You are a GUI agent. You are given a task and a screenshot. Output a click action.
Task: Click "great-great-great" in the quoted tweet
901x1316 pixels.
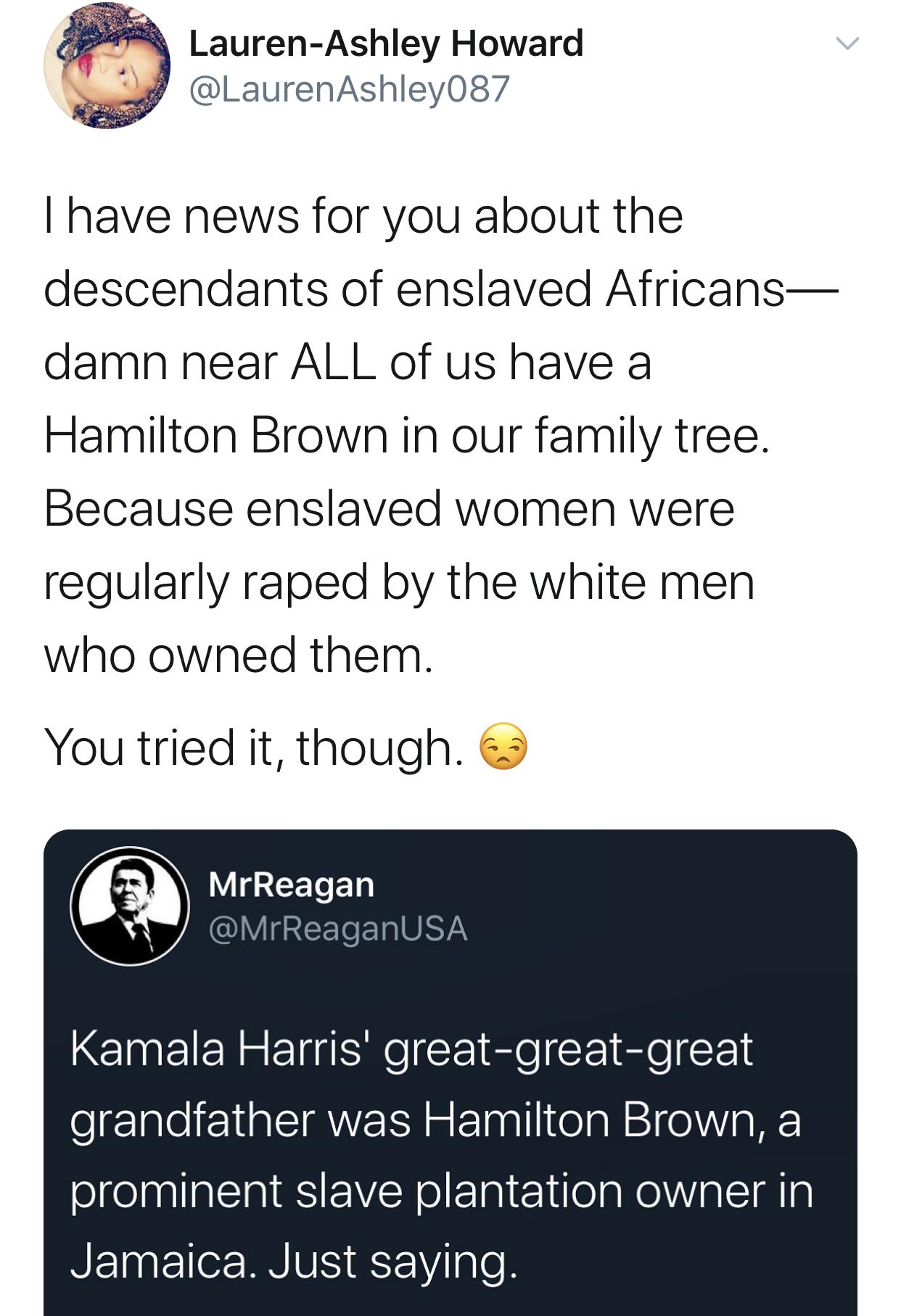tap(568, 1049)
